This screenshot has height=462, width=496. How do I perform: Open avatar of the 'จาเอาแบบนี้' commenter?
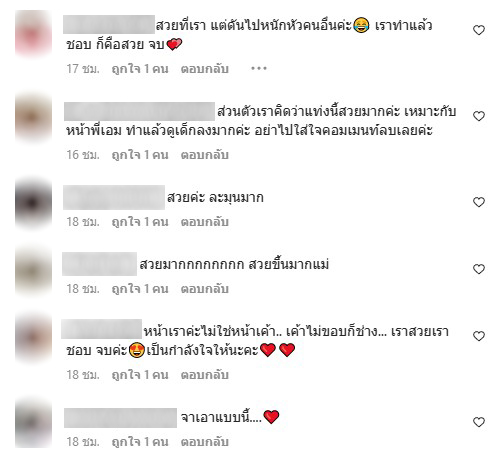tap(33, 423)
